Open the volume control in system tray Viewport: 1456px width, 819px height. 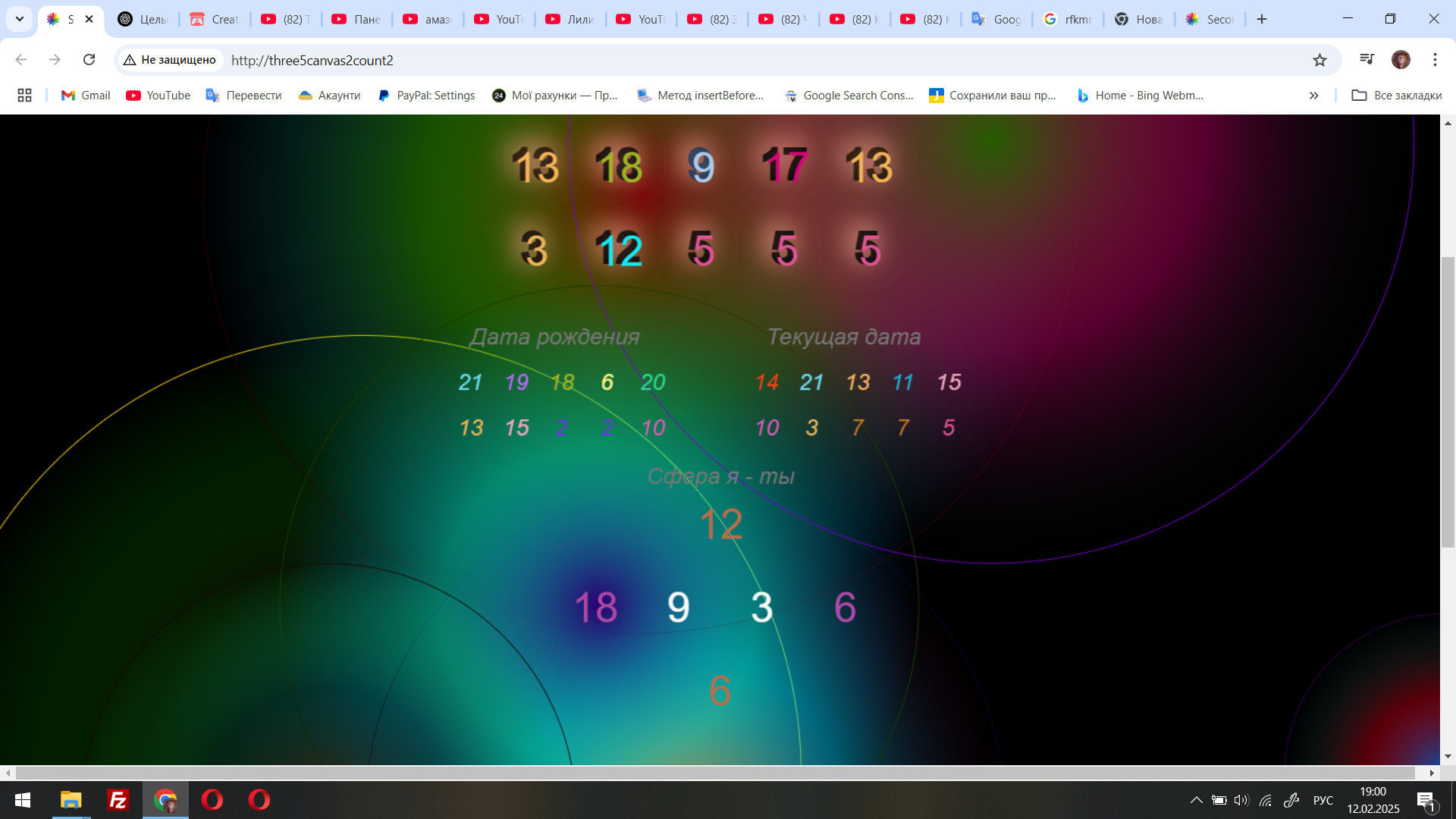[1241, 800]
